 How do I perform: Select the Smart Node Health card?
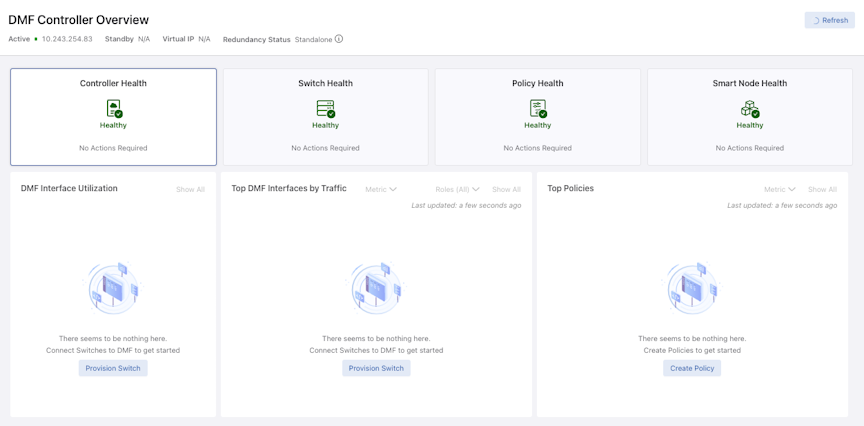click(x=750, y=117)
